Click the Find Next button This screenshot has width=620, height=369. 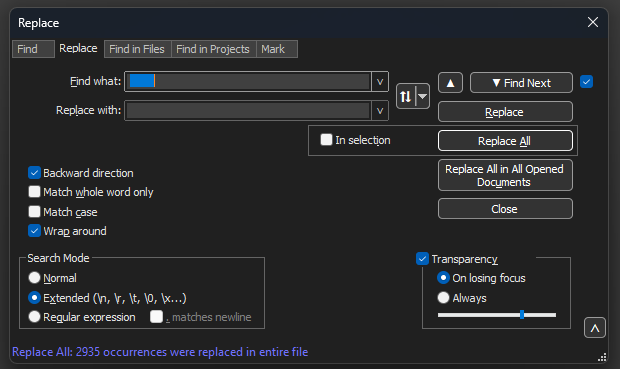521,83
